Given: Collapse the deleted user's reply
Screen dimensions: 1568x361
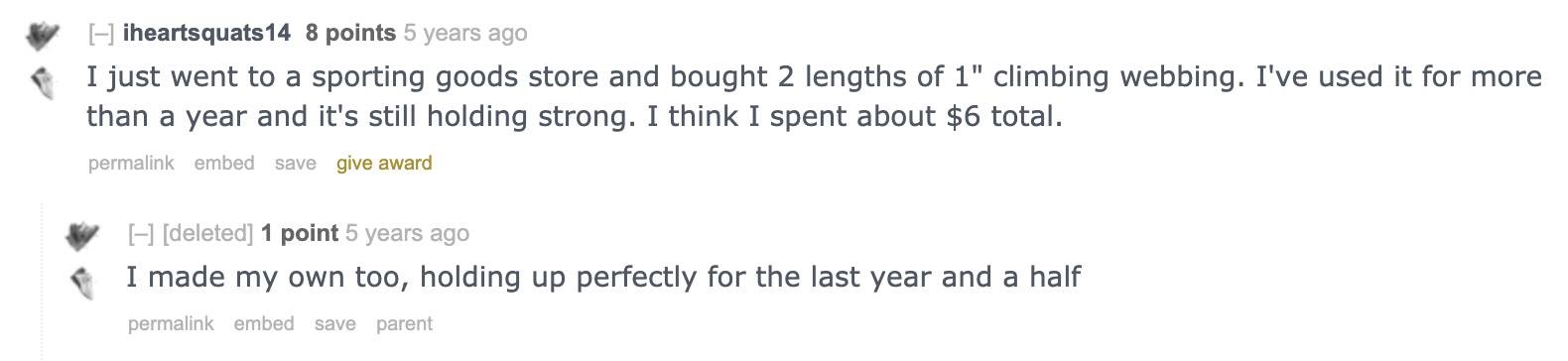Looking at the screenshot, I should (141, 234).
